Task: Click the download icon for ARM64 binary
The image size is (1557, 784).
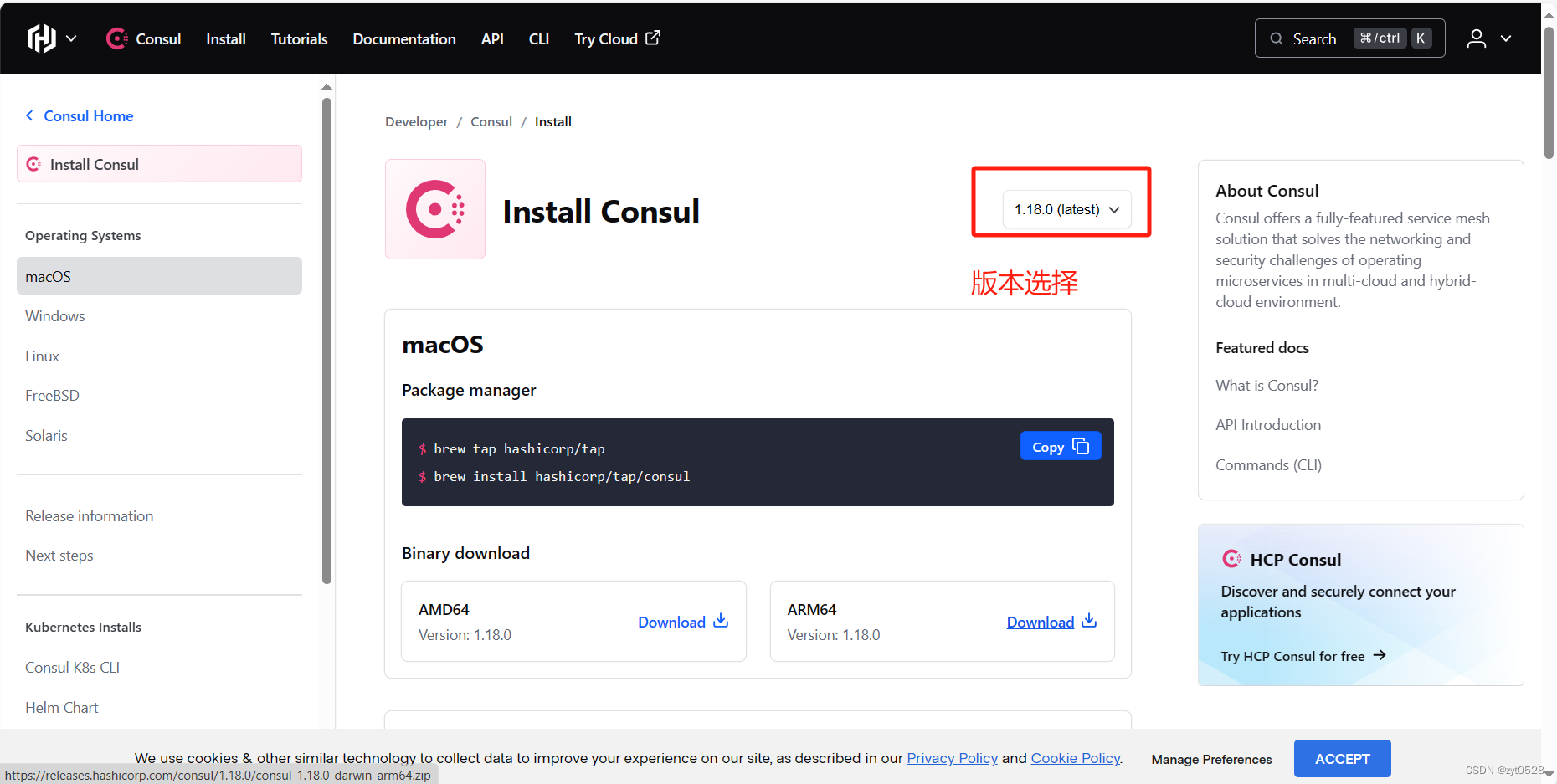Action: tap(1088, 621)
